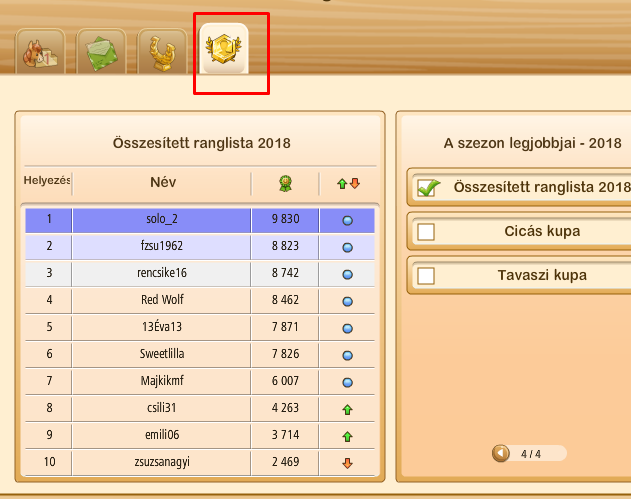The width and height of the screenshot is (631, 499).
Task: Click the score 2 469
Action: tap(285, 462)
